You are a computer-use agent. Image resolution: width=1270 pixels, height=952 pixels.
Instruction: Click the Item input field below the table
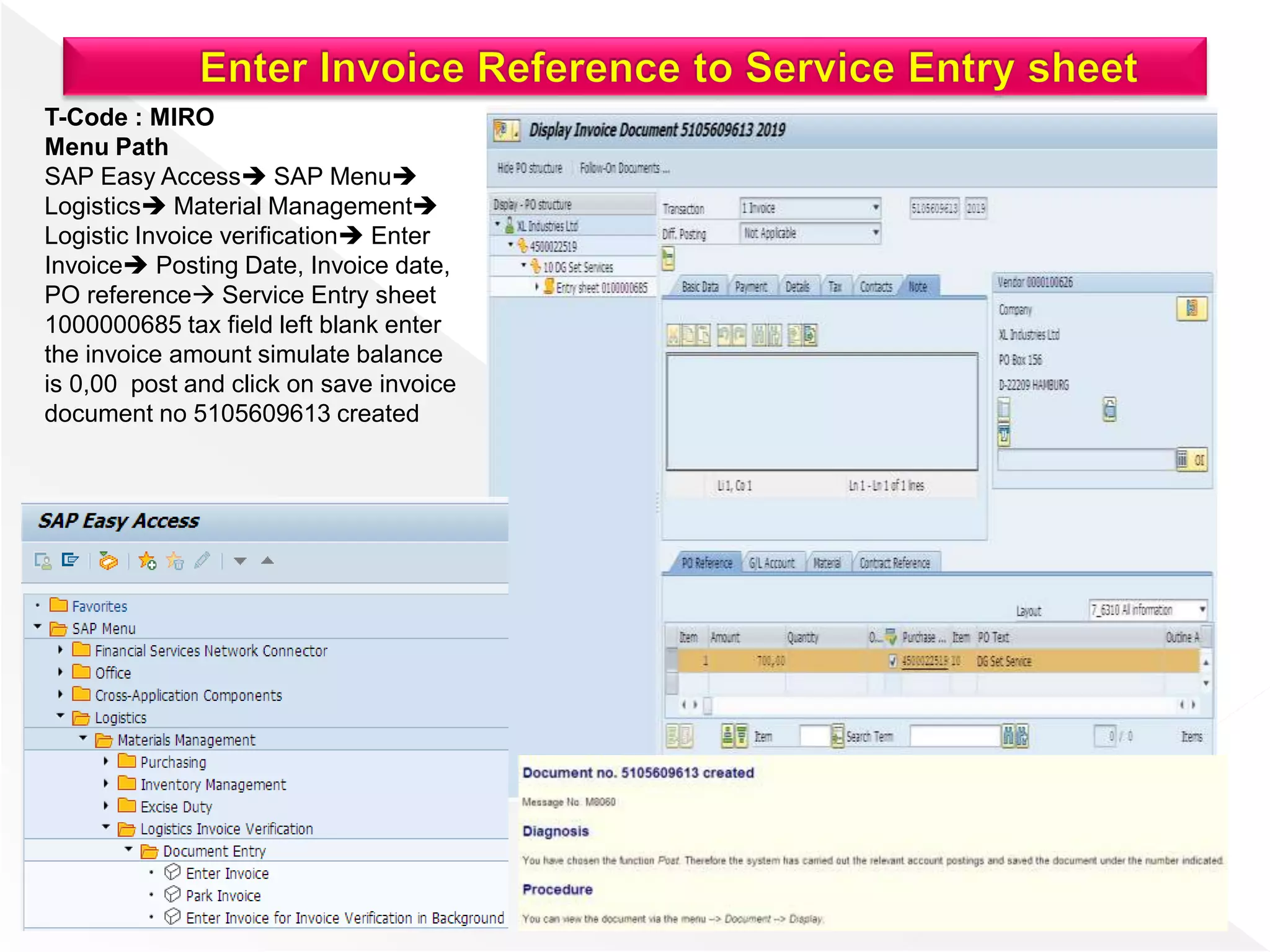pos(815,736)
